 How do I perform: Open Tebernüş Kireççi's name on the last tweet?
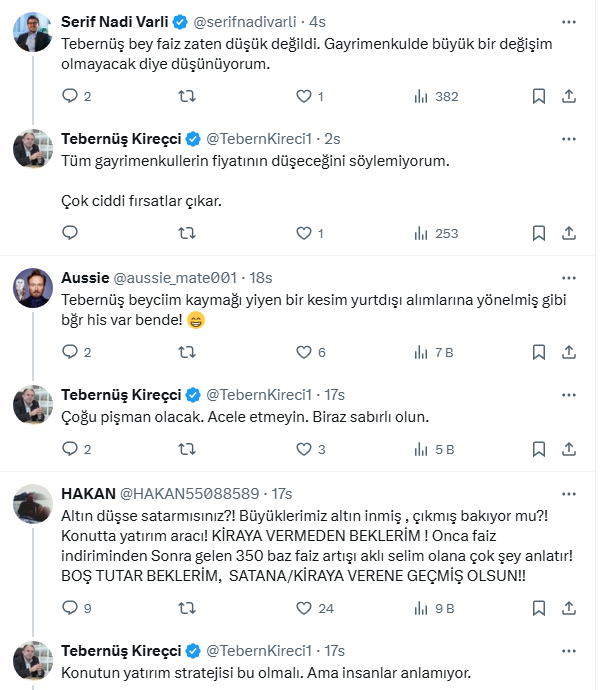[x=121, y=651]
